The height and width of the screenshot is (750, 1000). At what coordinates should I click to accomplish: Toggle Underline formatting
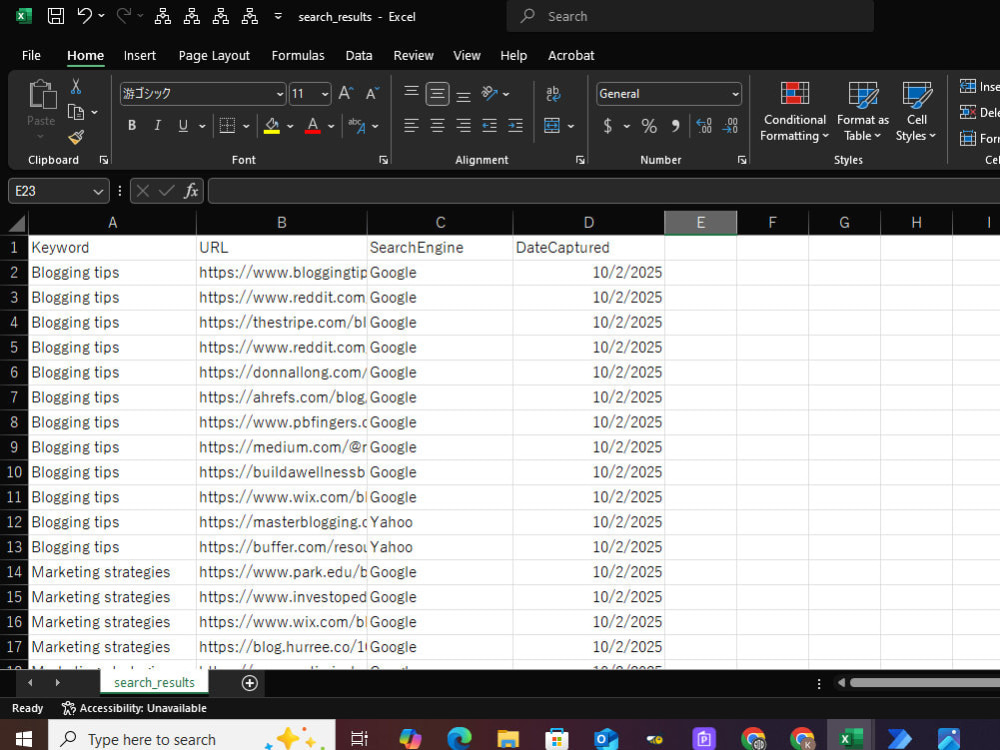tap(183, 126)
